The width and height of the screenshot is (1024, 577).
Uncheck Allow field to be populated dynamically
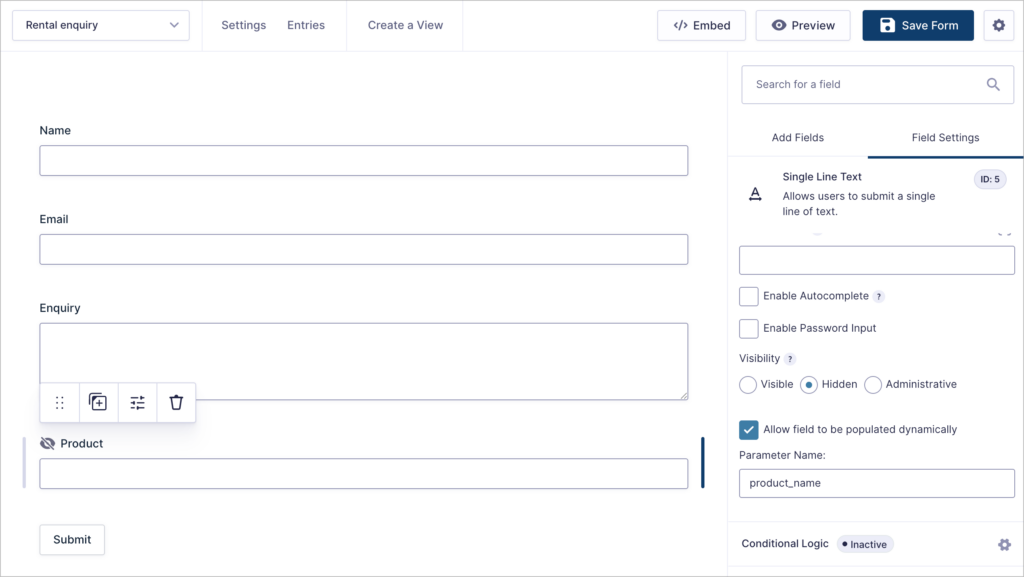click(748, 429)
